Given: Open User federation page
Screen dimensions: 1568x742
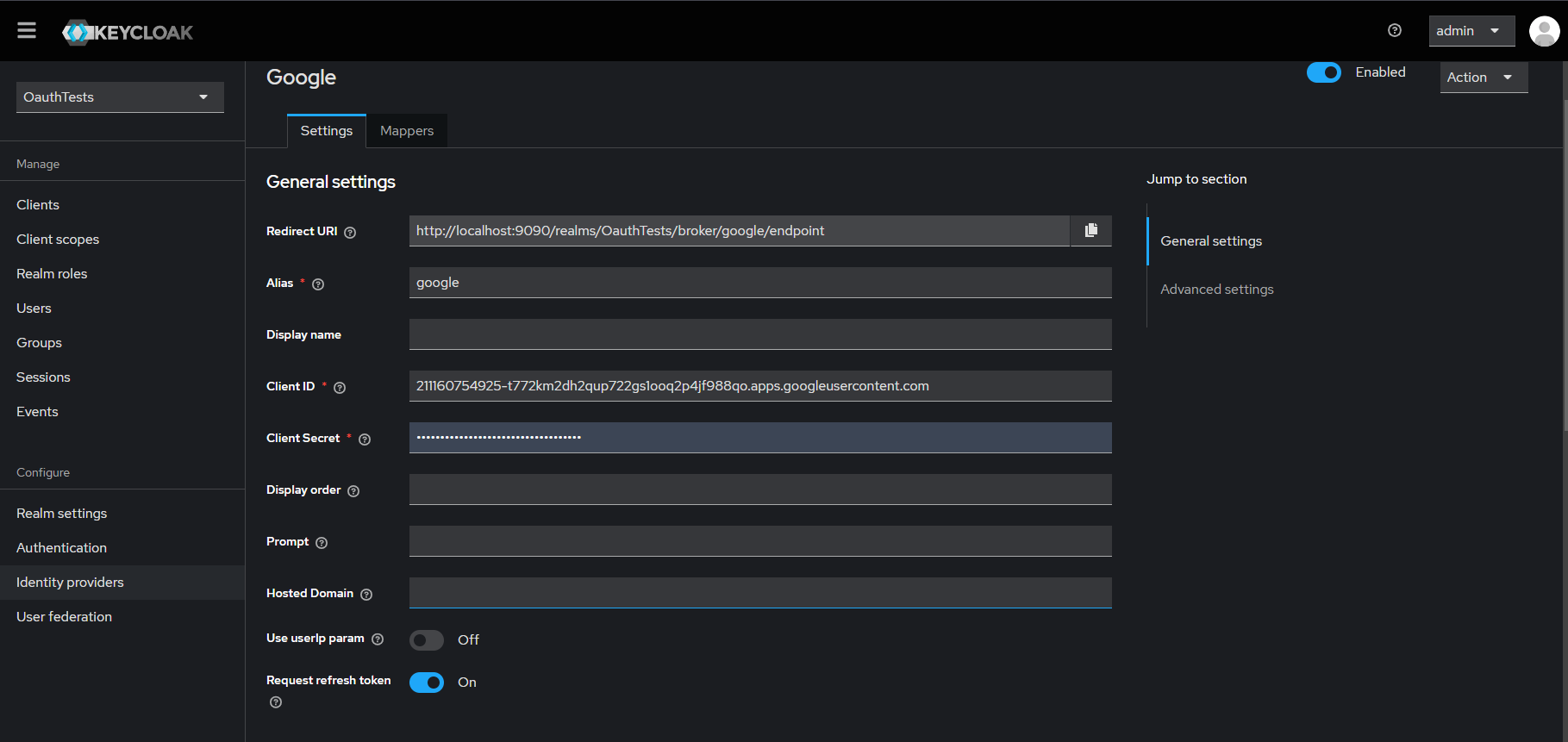Looking at the screenshot, I should point(122,617).
